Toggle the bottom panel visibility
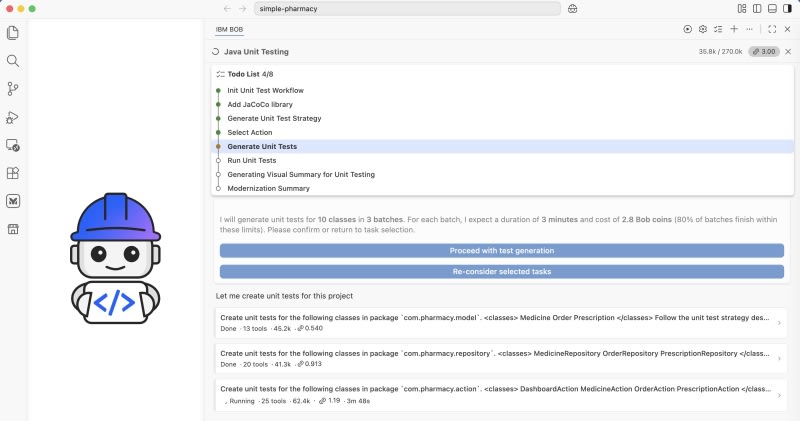The width and height of the screenshot is (800, 421). pos(772,9)
